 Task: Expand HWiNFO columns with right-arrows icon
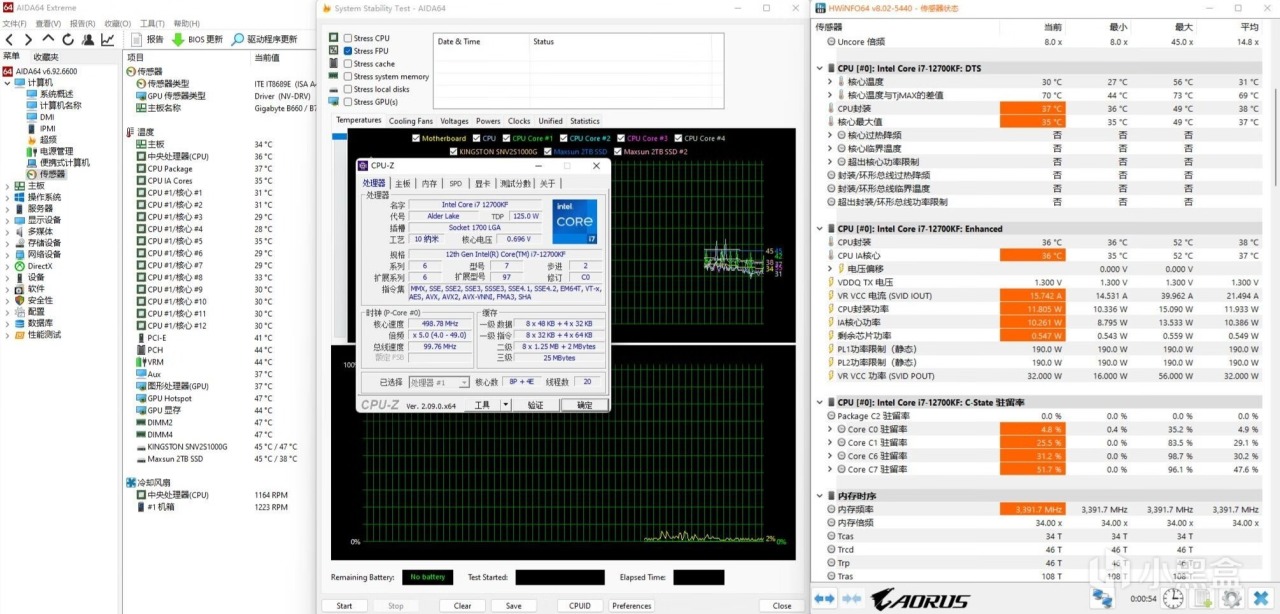[824, 598]
